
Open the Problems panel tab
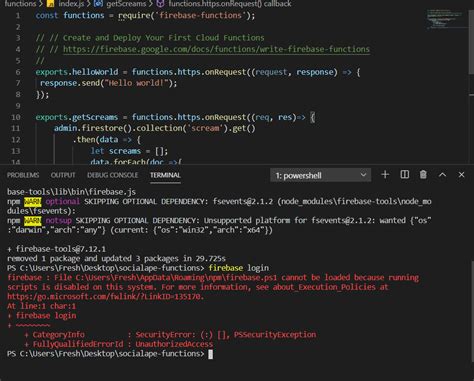coord(23,175)
